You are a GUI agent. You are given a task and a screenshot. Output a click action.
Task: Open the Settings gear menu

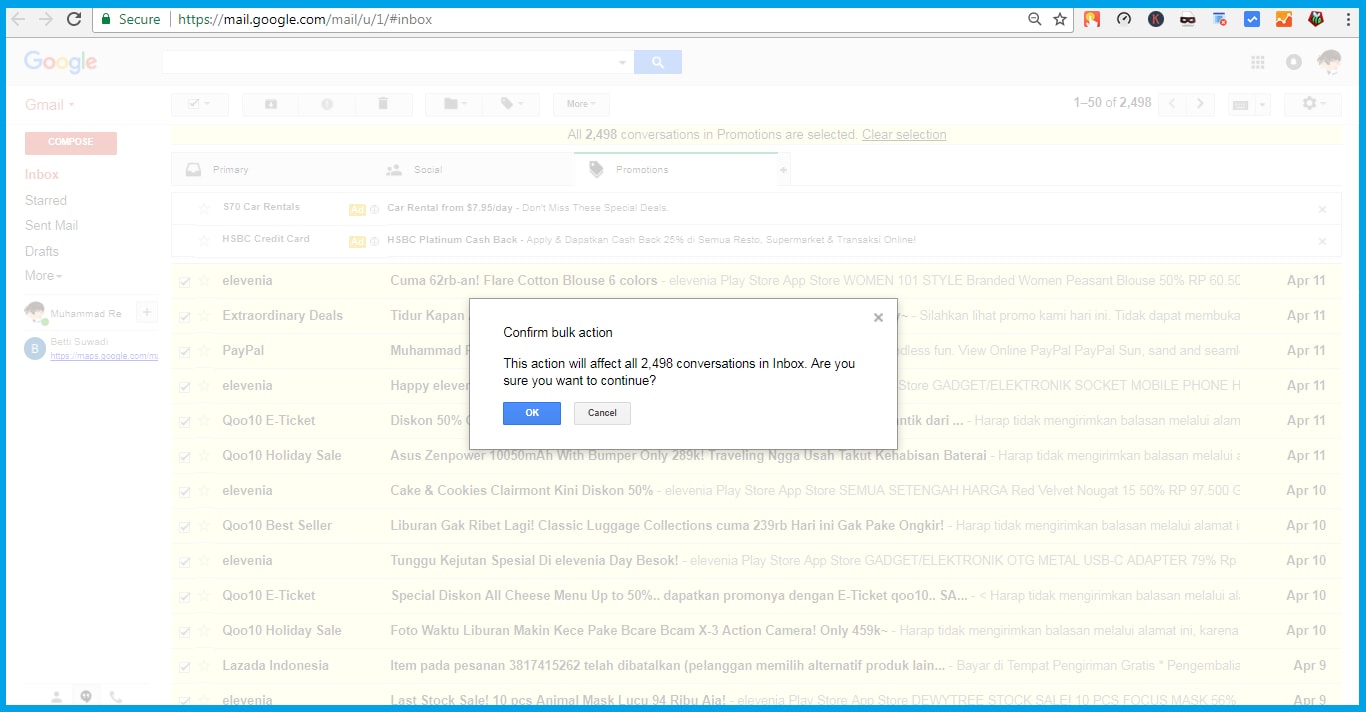click(x=1313, y=104)
